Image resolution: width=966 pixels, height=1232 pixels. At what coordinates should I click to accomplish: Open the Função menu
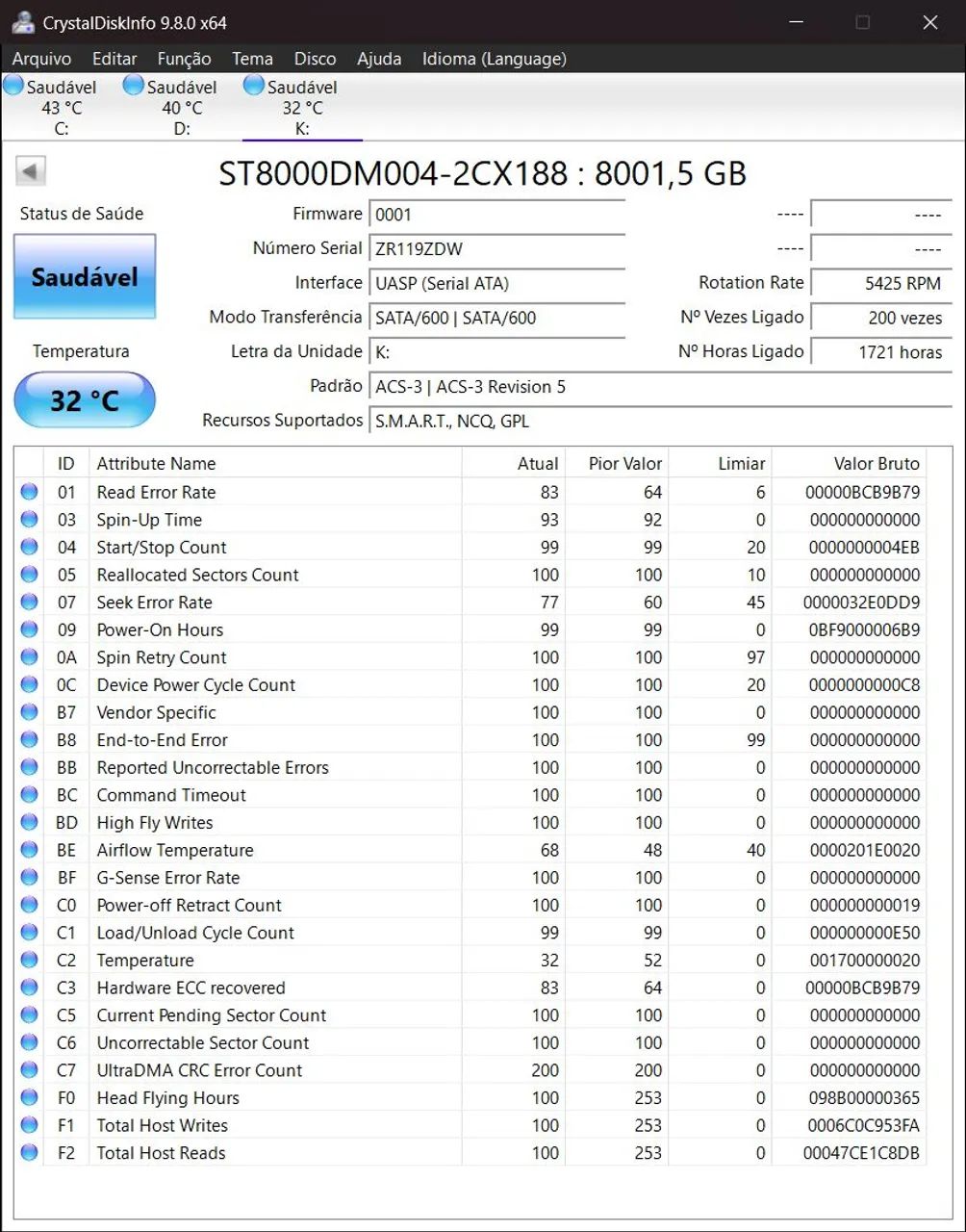[x=184, y=59]
